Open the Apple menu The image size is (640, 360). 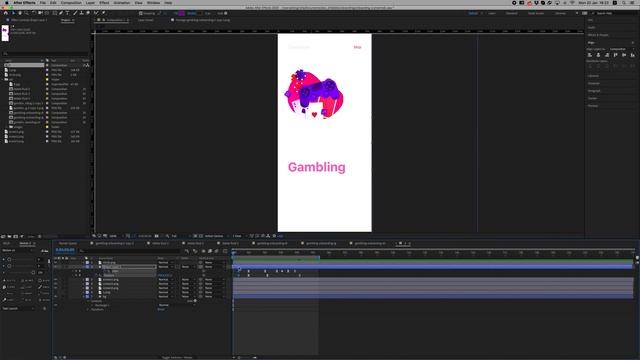(x=6, y=2)
